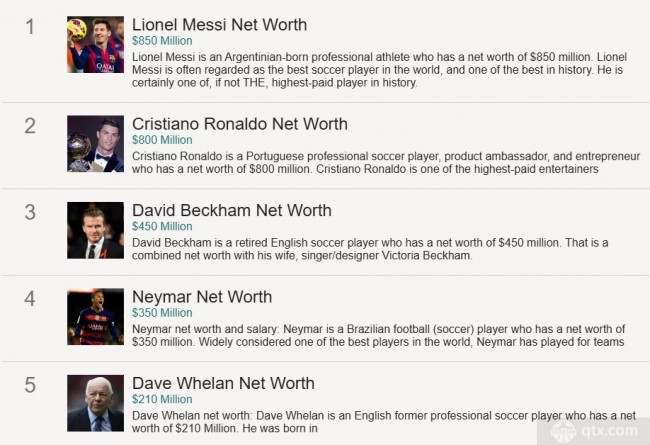This screenshot has height=445, width=650.
Task: Click the qtx.com watermark logo
Action: (594, 431)
